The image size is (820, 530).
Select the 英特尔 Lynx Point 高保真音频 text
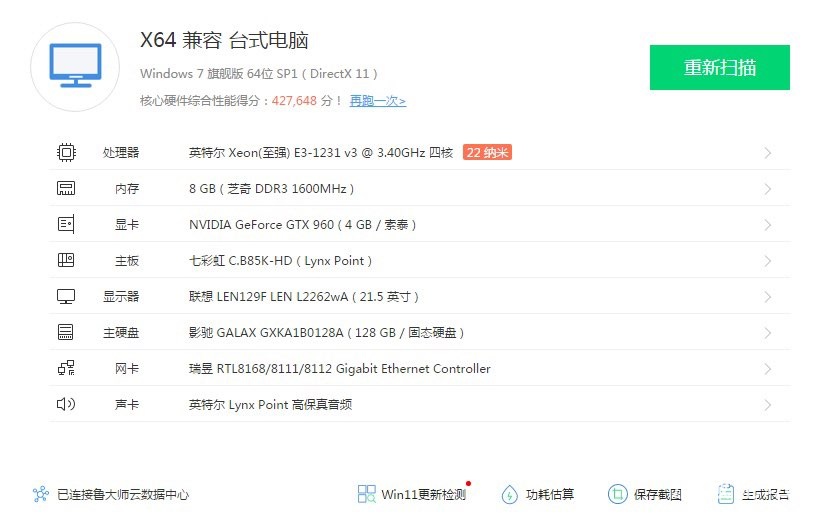270,404
